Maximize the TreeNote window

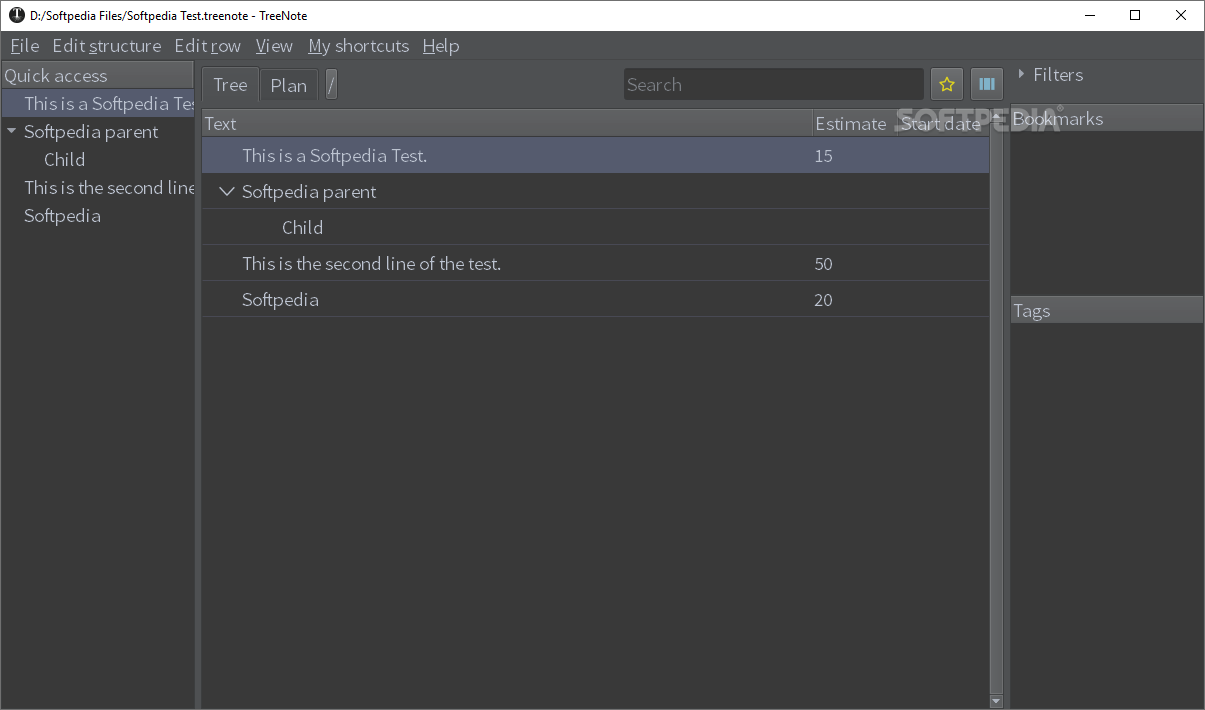[1135, 15]
